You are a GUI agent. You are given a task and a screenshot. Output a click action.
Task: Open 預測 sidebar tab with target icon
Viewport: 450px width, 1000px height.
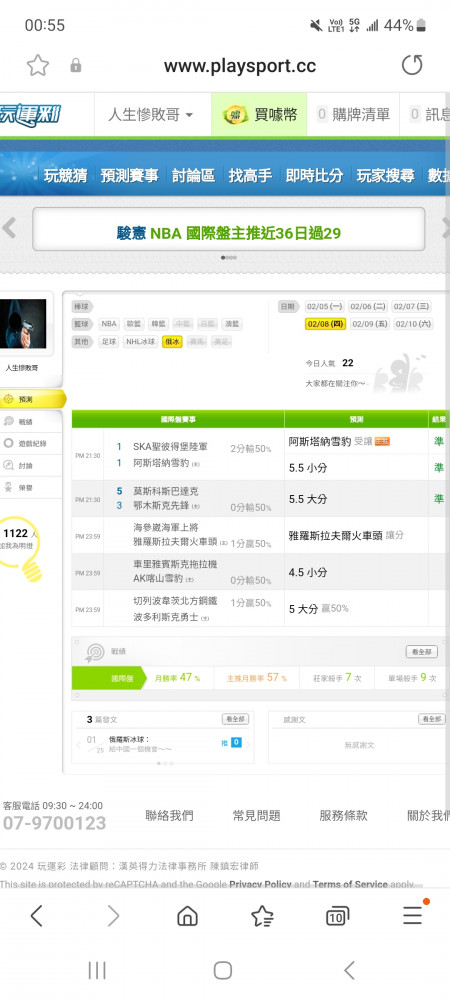pyautogui.click(x=32, y=399)
